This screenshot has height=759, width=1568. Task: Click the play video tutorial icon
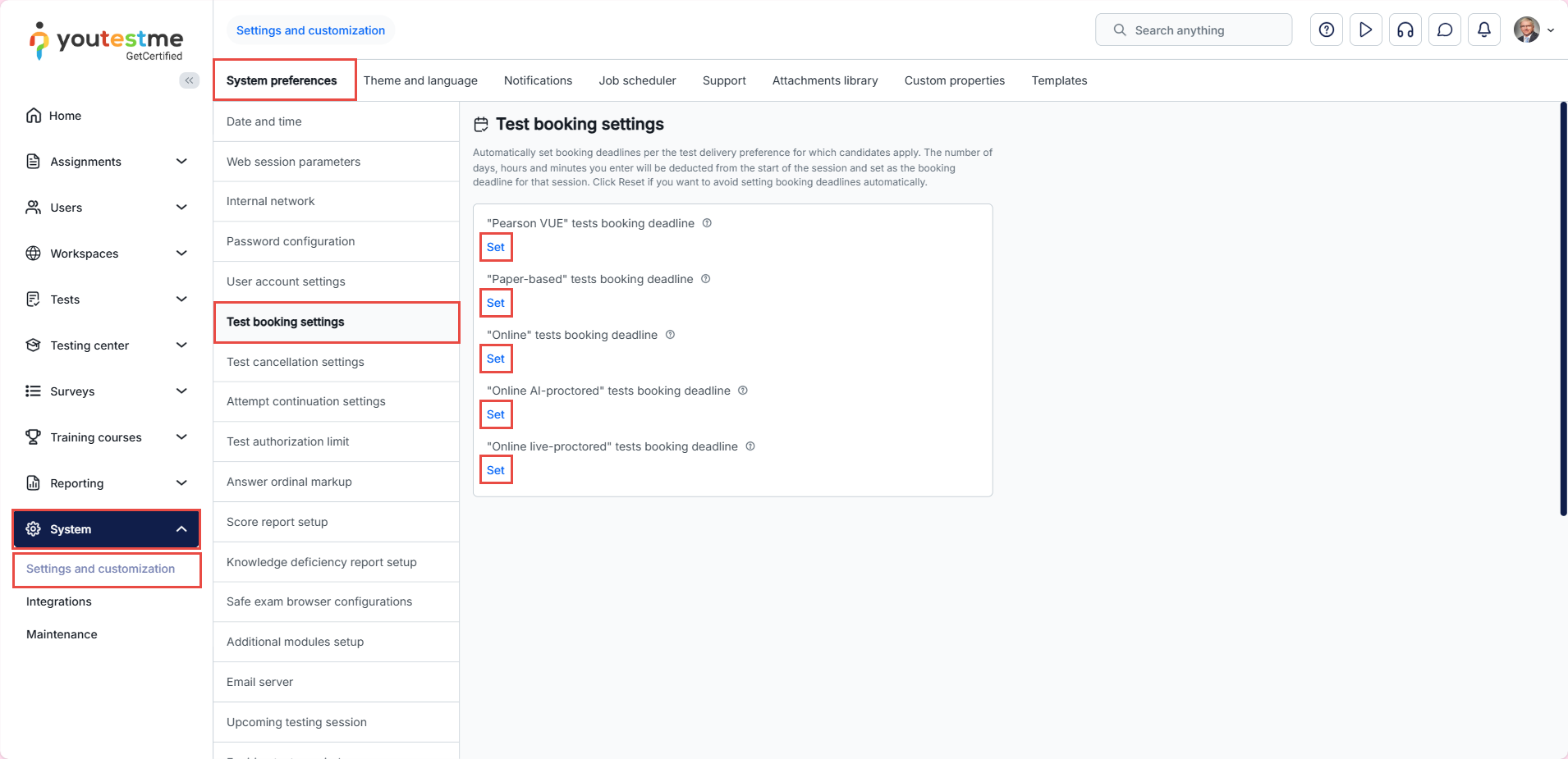pos(1365,30)
